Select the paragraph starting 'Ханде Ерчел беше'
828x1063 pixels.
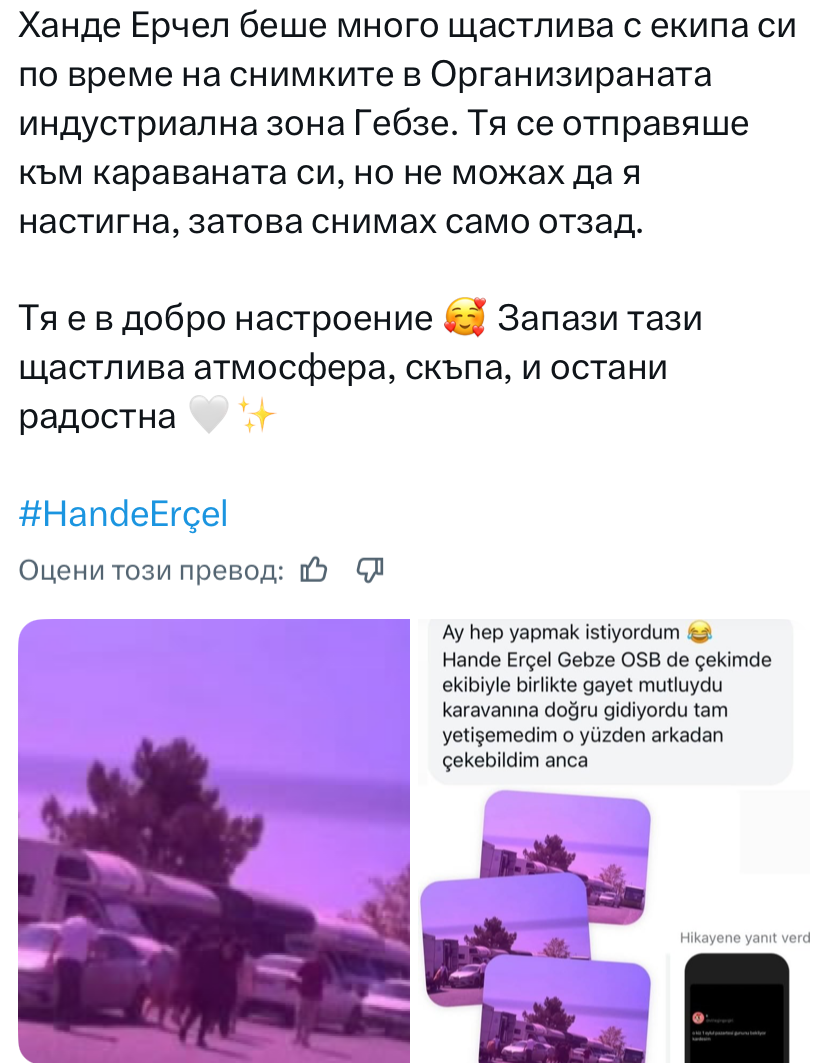(x=407, y=124)
